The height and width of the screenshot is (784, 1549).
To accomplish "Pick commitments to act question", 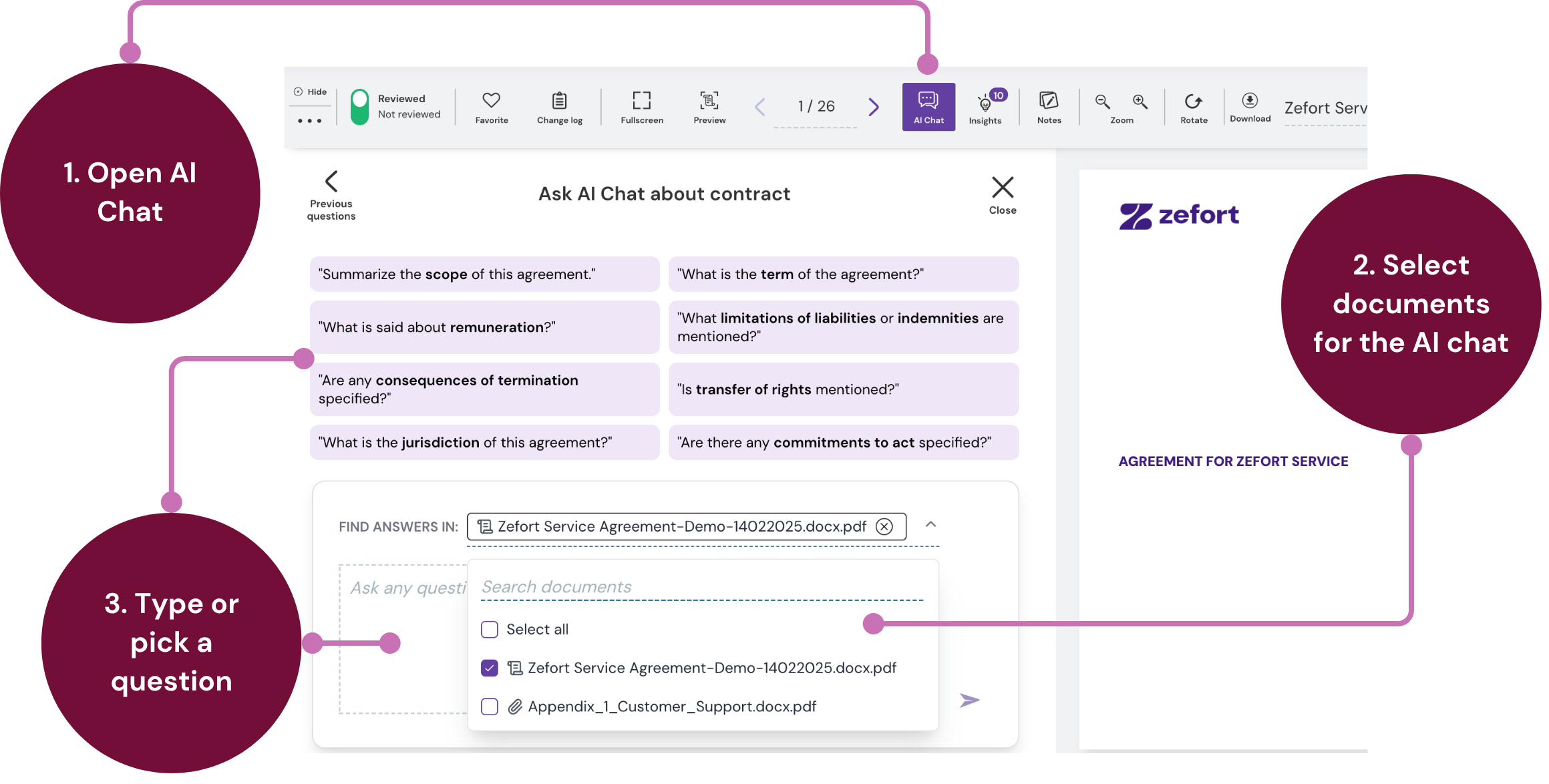I will click(844, 443).
